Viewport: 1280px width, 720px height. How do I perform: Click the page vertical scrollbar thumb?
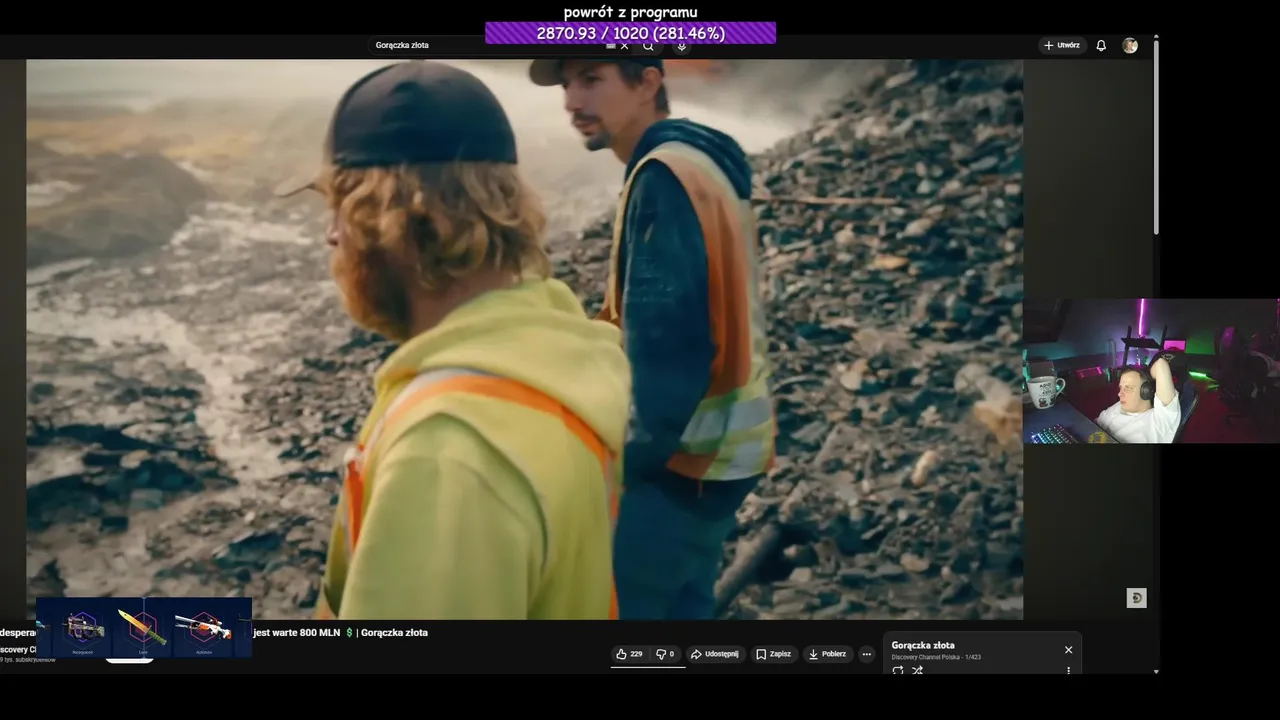point(1157,138)
